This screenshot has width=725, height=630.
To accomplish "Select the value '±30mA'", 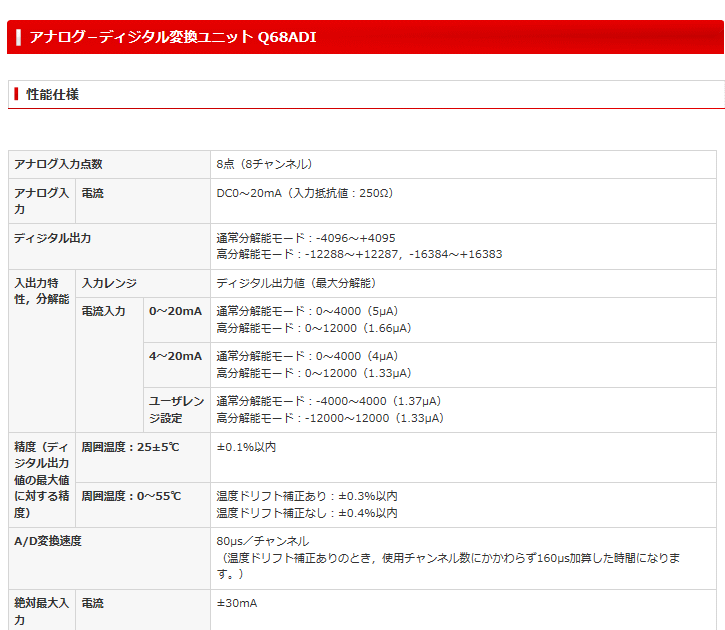I will [237, 603].
